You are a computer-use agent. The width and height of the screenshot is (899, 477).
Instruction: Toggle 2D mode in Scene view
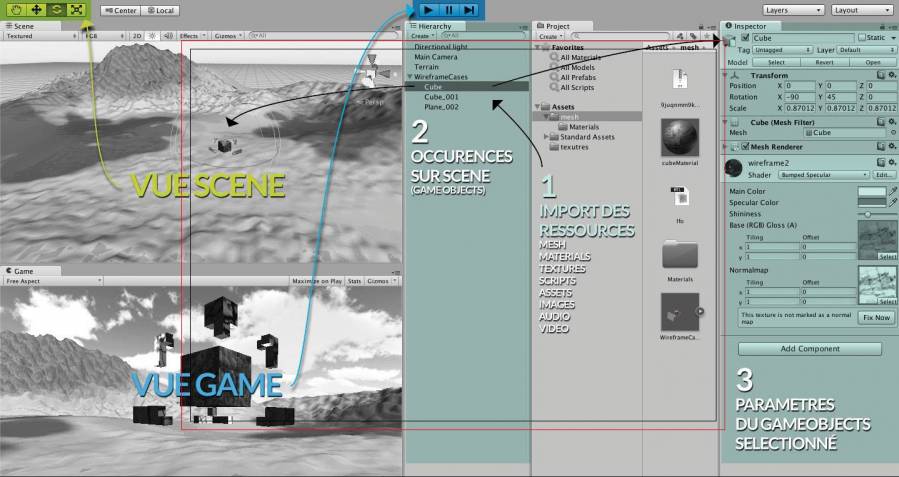click(x=135, y=35)
